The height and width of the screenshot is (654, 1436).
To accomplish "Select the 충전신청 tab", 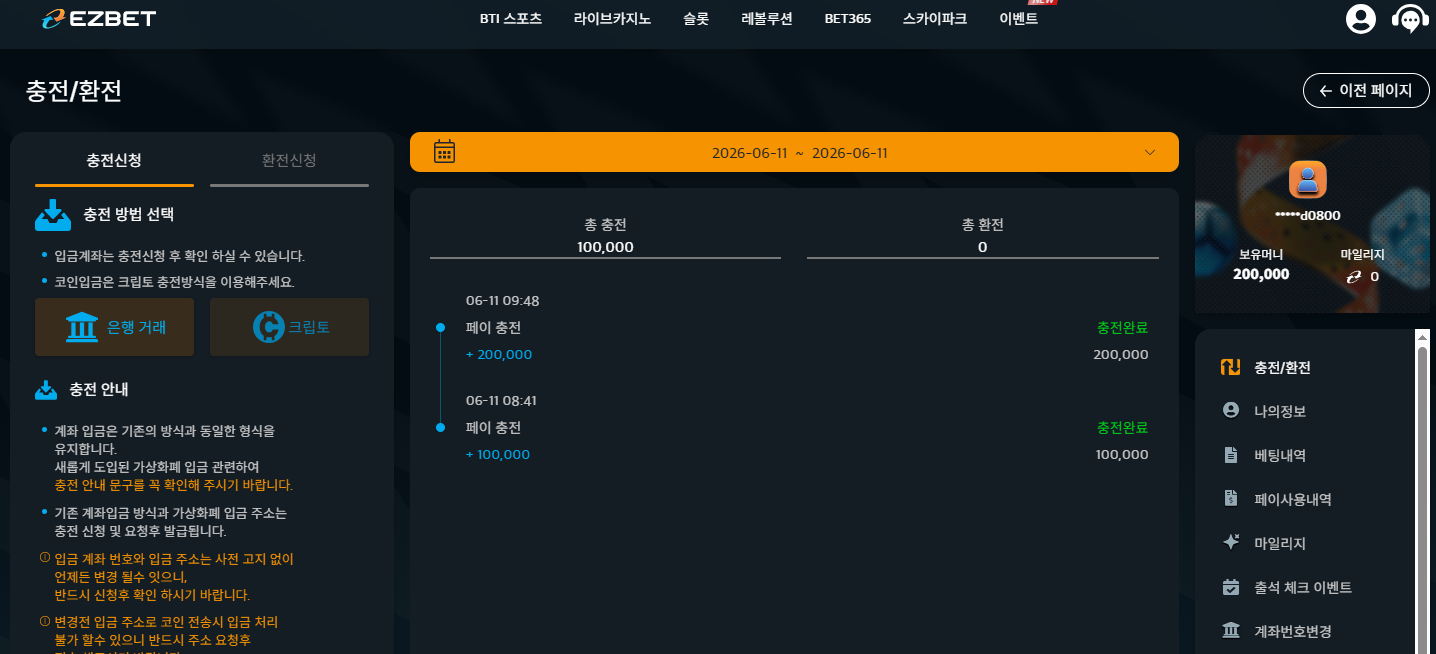I will [114, 160].
